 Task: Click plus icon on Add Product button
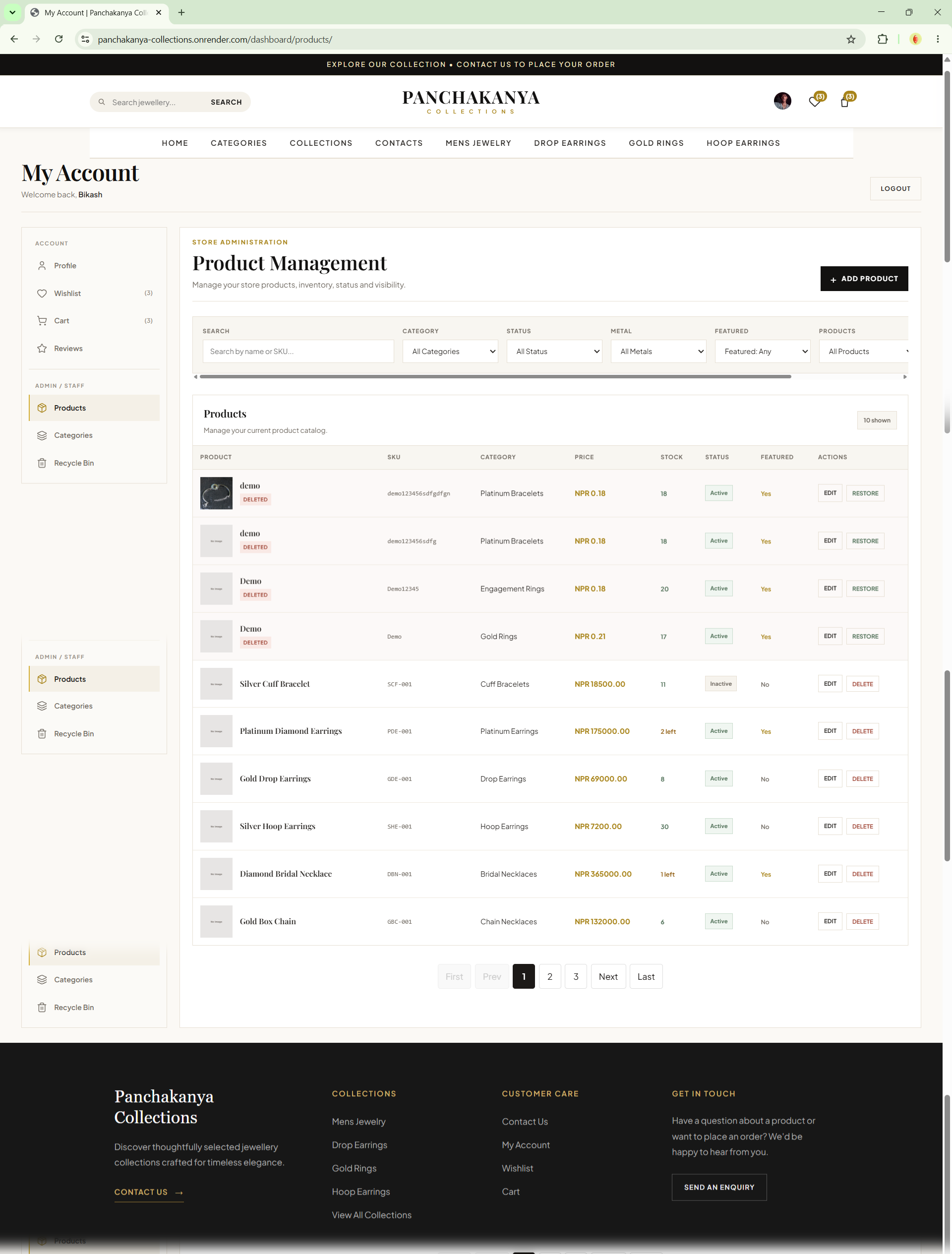833,280
